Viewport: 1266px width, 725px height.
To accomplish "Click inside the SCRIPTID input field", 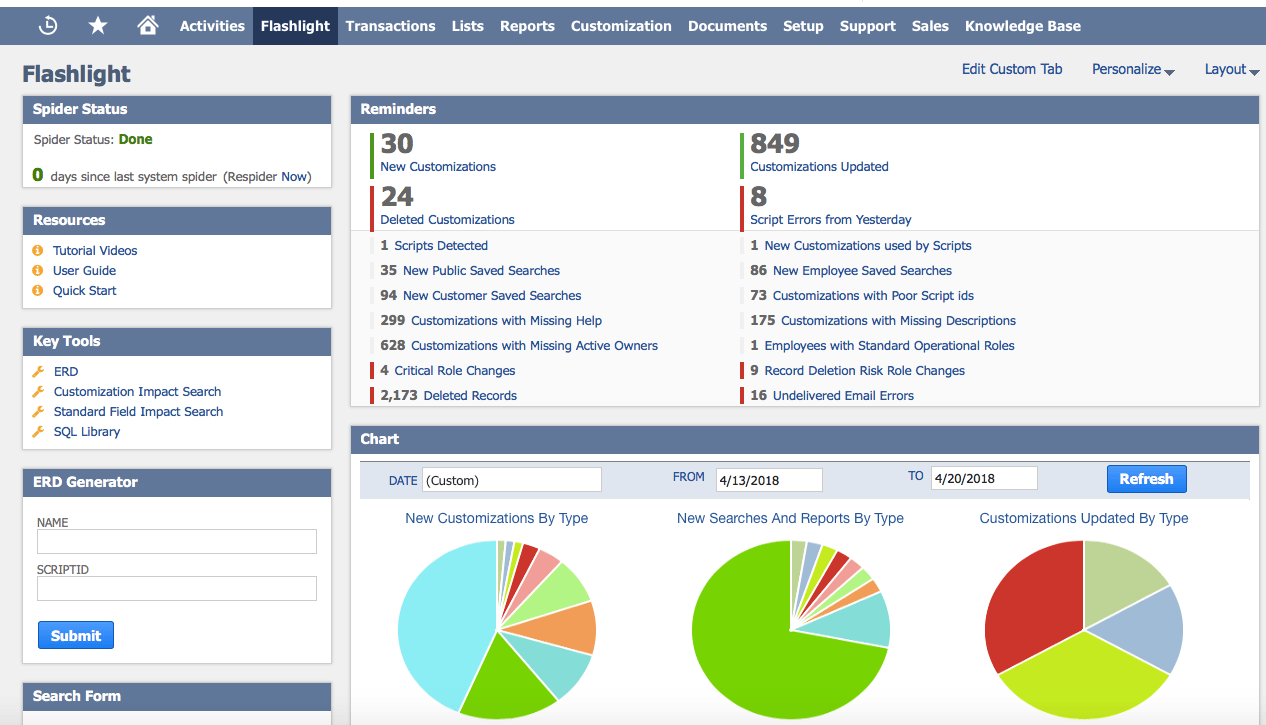I will coord(176,588).
